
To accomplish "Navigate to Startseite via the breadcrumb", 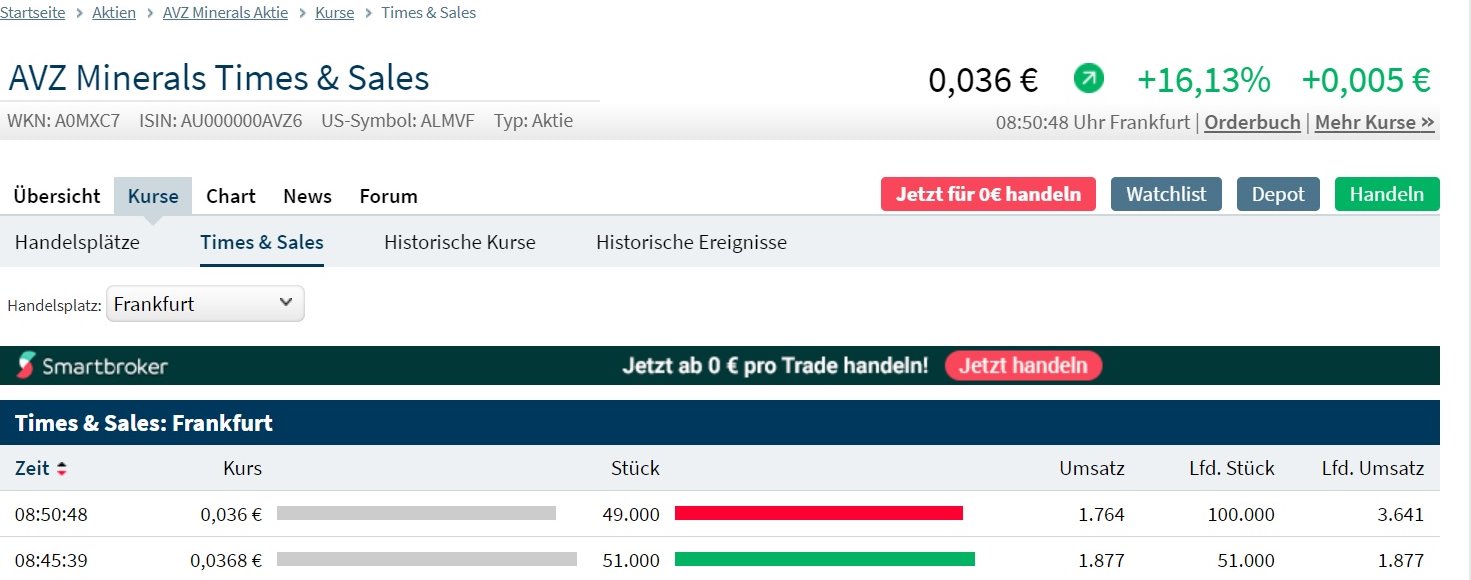I will pyautogui.click(x=33, y=12).
